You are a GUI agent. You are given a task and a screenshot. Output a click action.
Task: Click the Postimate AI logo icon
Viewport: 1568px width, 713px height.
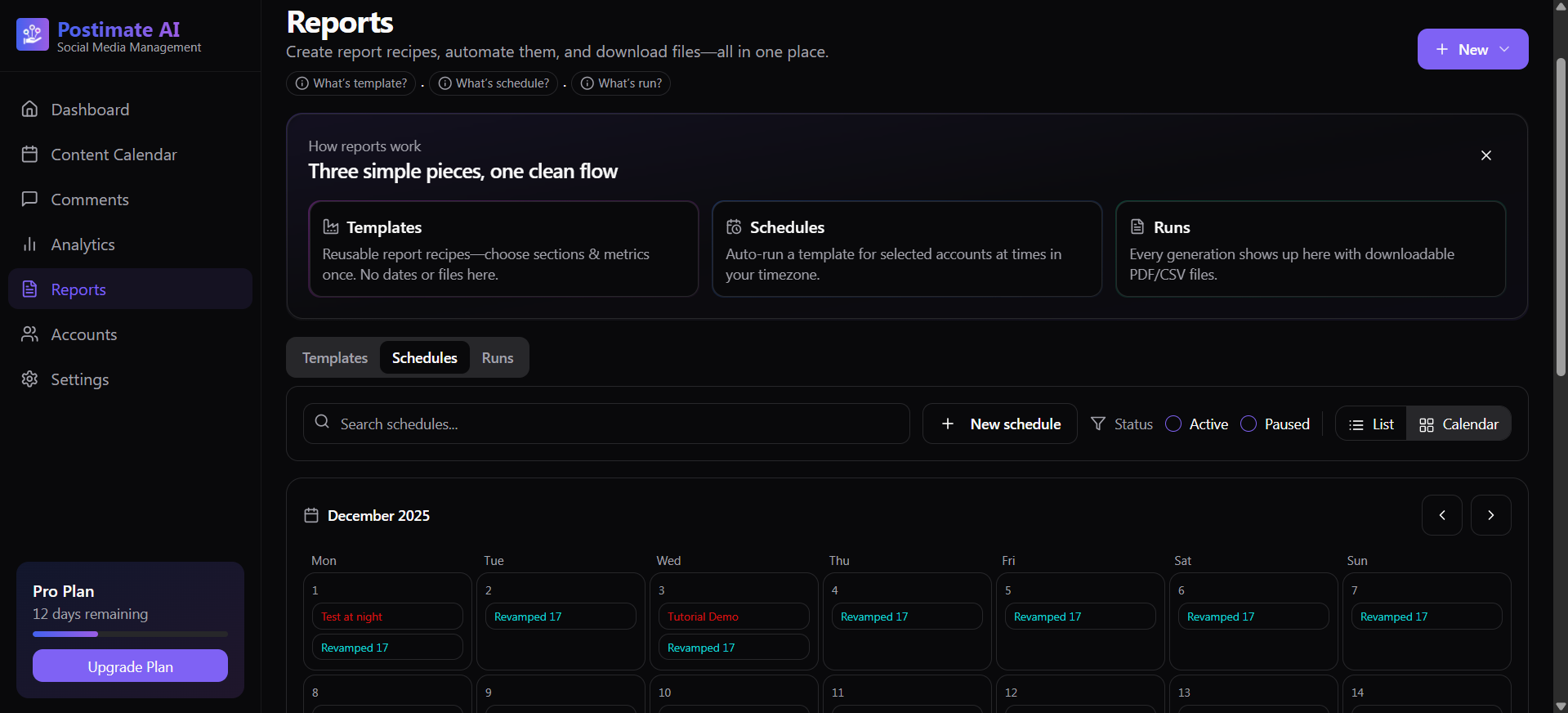[33, 34]
